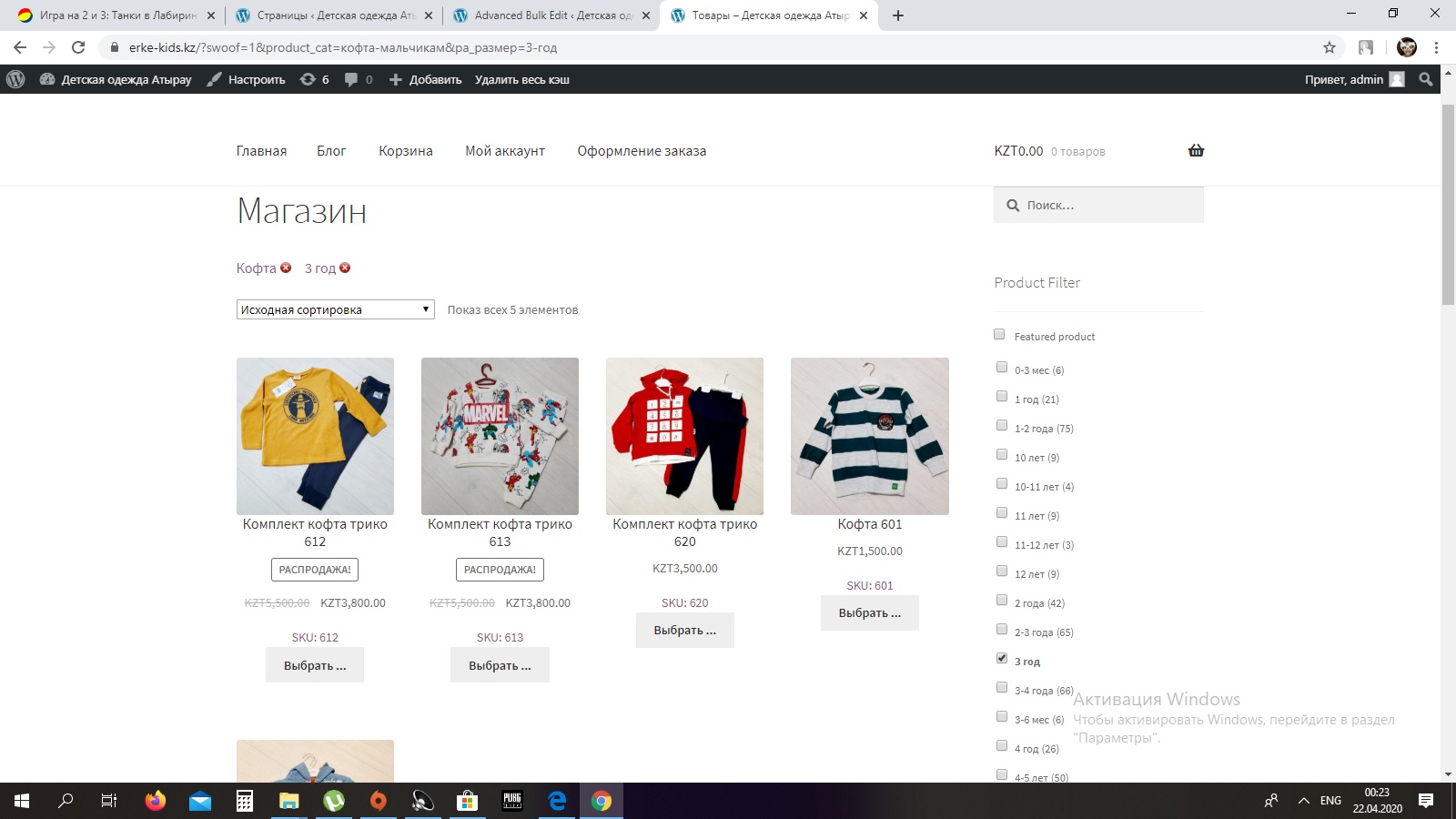Open the Windows Start menu
Viewport: 1456px width, 819px height.
[x=22, y=801]
